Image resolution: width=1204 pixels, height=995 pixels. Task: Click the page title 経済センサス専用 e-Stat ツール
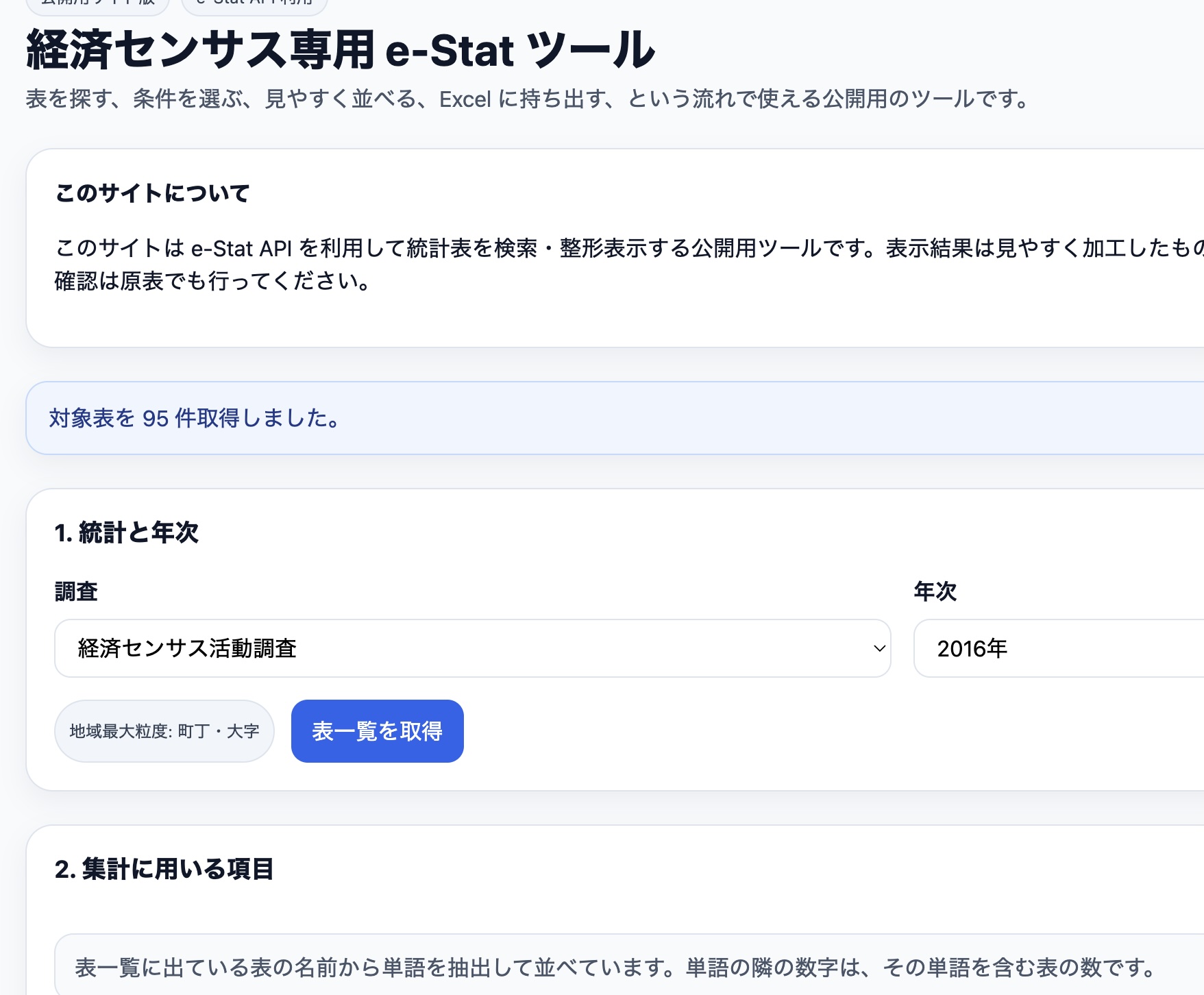coord(339,49)
